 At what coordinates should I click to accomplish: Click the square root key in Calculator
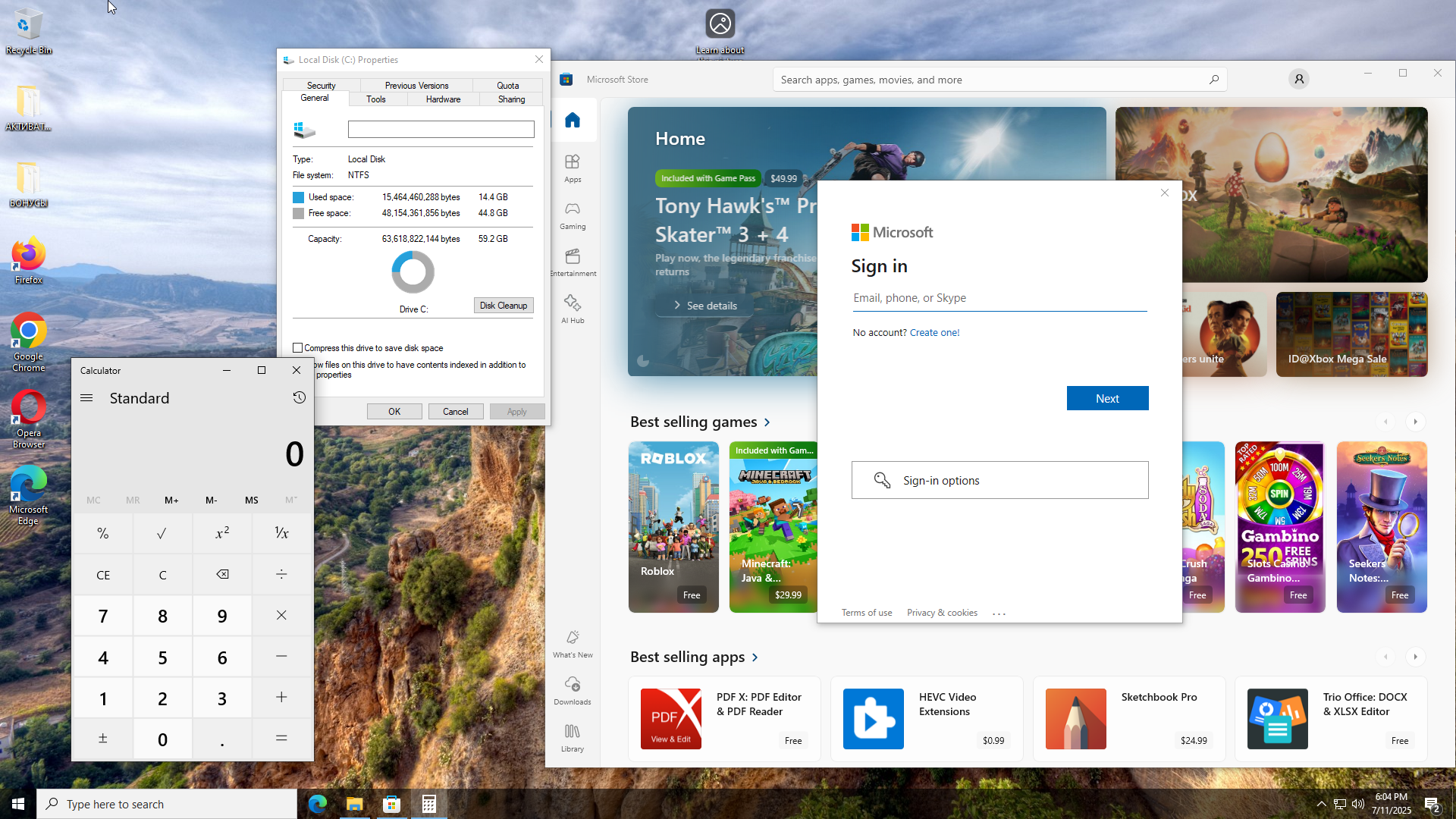coord(162,534)
